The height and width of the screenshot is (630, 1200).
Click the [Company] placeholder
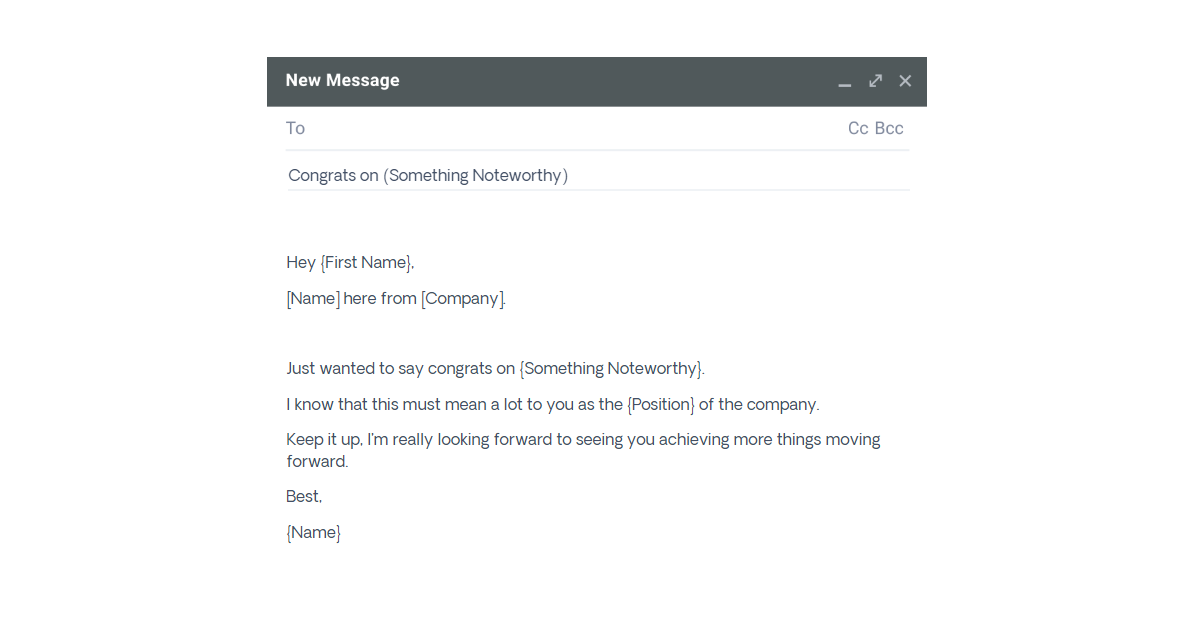[462, 299]
